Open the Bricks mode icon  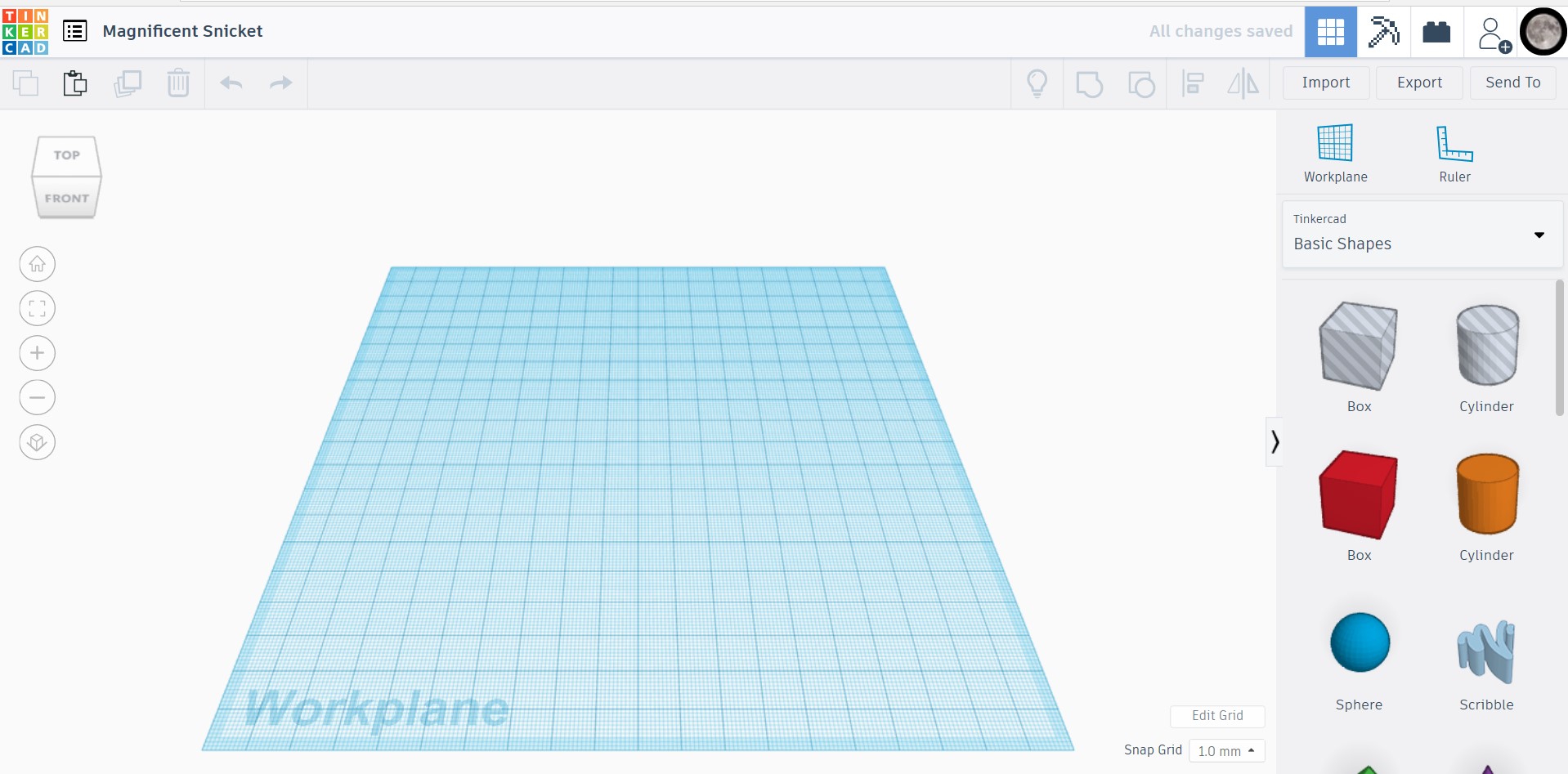pyautogui.click(x=1436, y=32)
